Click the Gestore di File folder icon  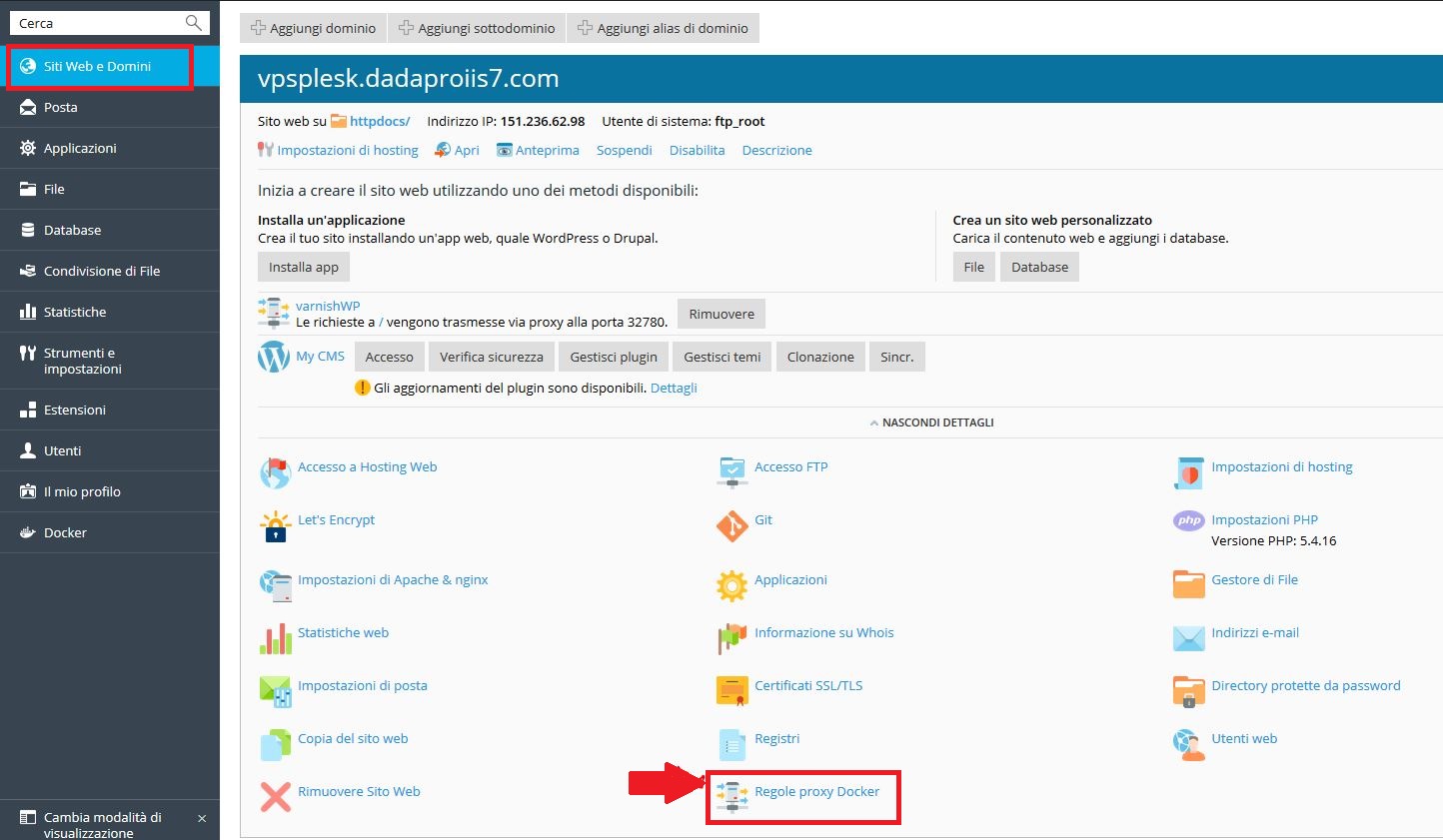pyautogui.click(x=1189, y=584)
